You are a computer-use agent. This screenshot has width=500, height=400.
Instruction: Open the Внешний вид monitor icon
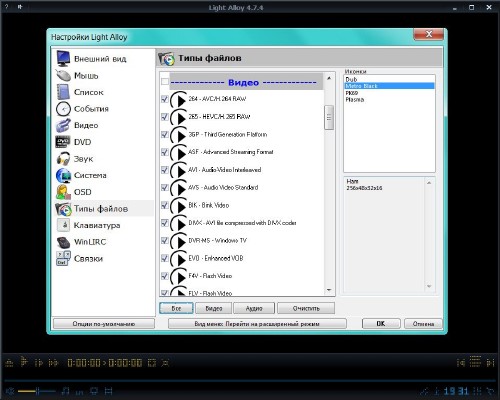tap(63, 59)
